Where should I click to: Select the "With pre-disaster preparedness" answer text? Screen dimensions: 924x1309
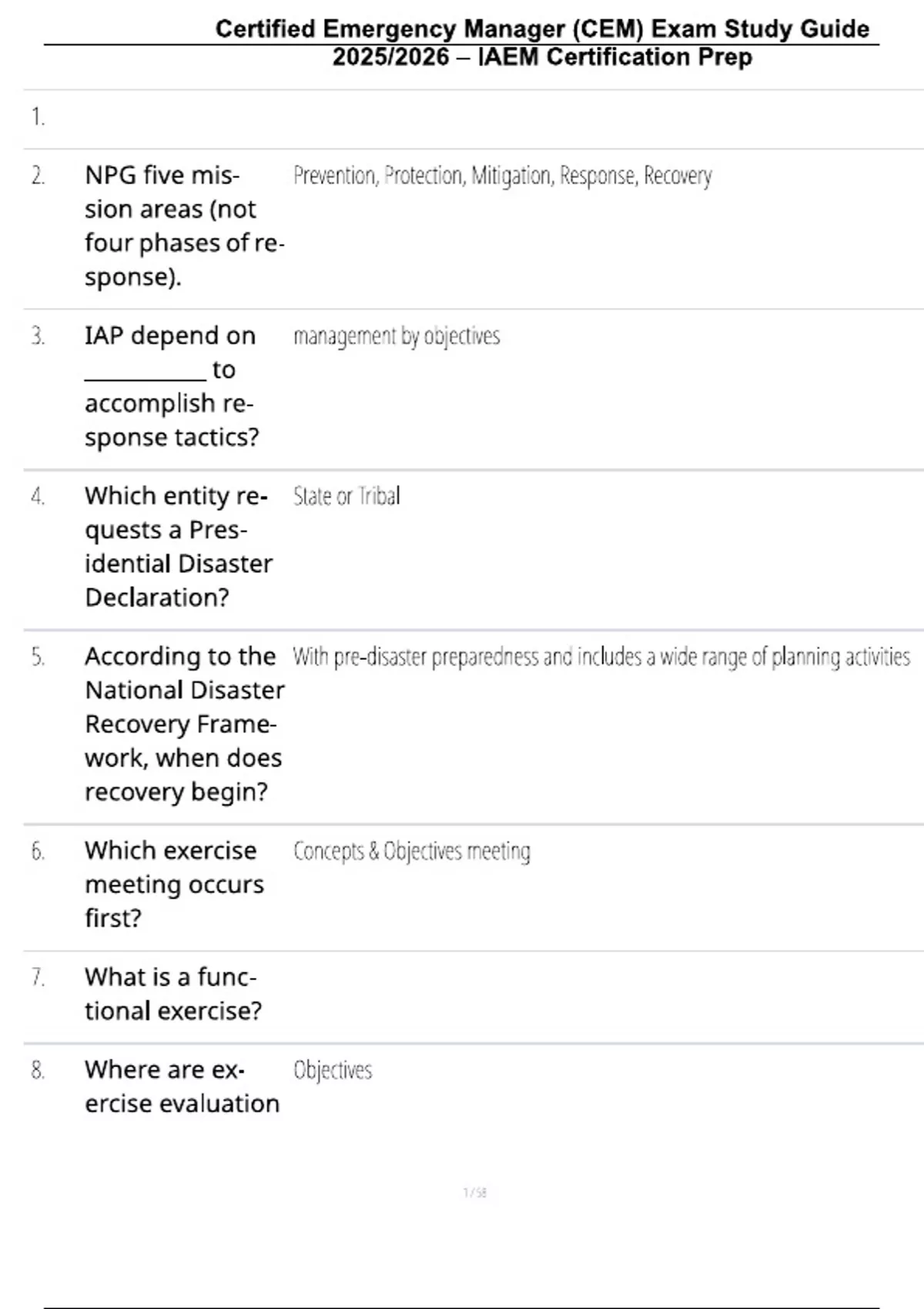tap(601, 657)
